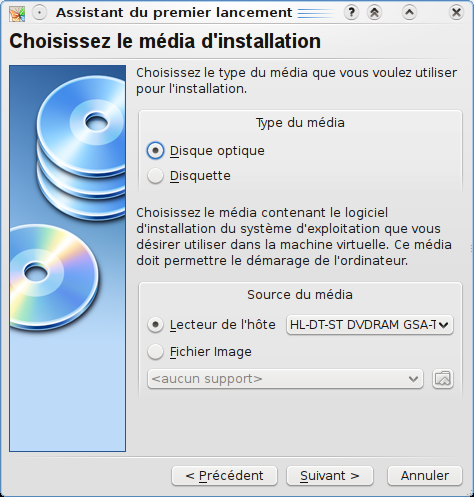The height and width of the screenshot is (497, 474).
Task: Select the Disque optique radio button
Action: (x=155, y=151)
